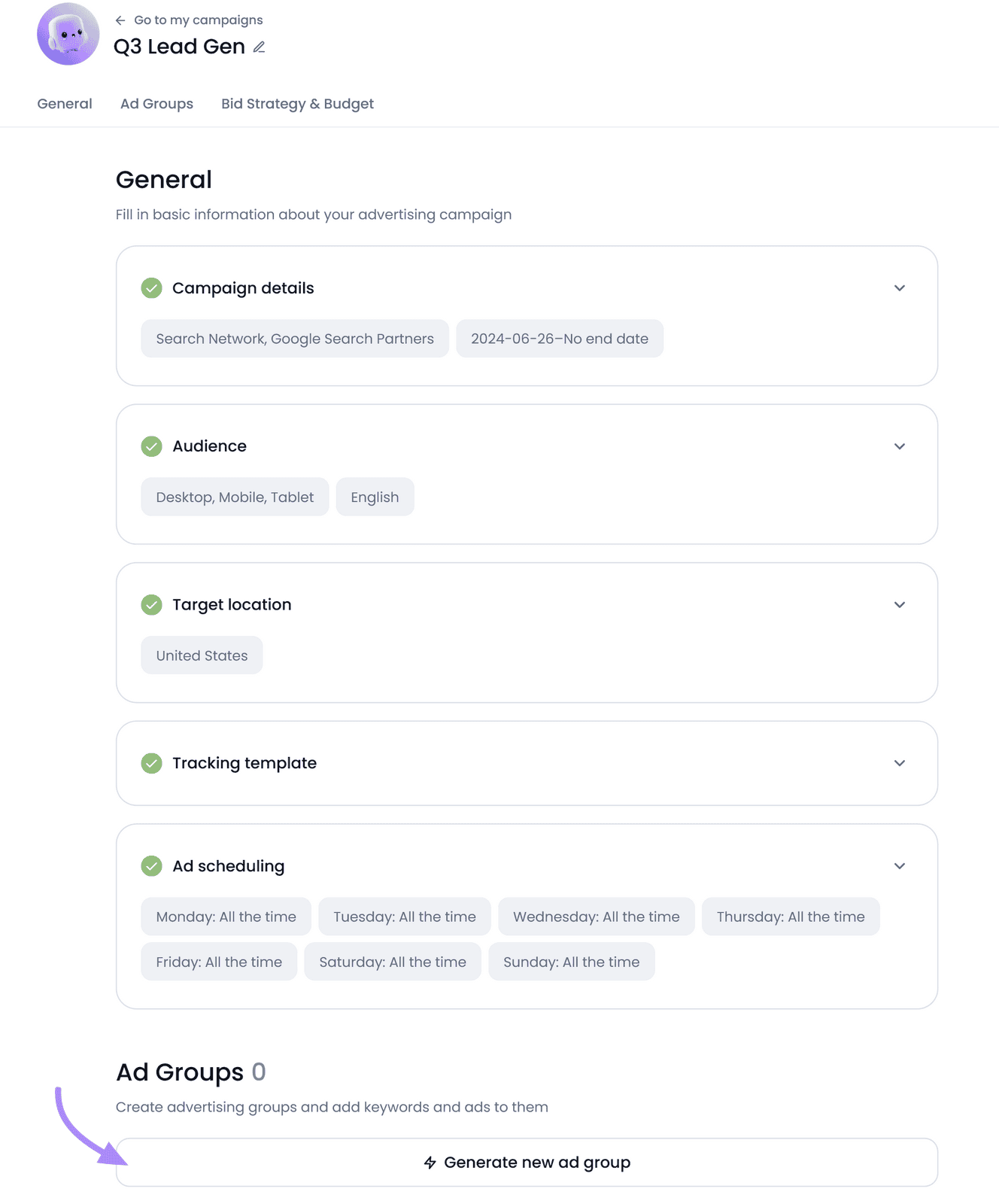
Task: Click the green checkmark on Tracking template
Action: pyautogui.click(x=152, y=763)
